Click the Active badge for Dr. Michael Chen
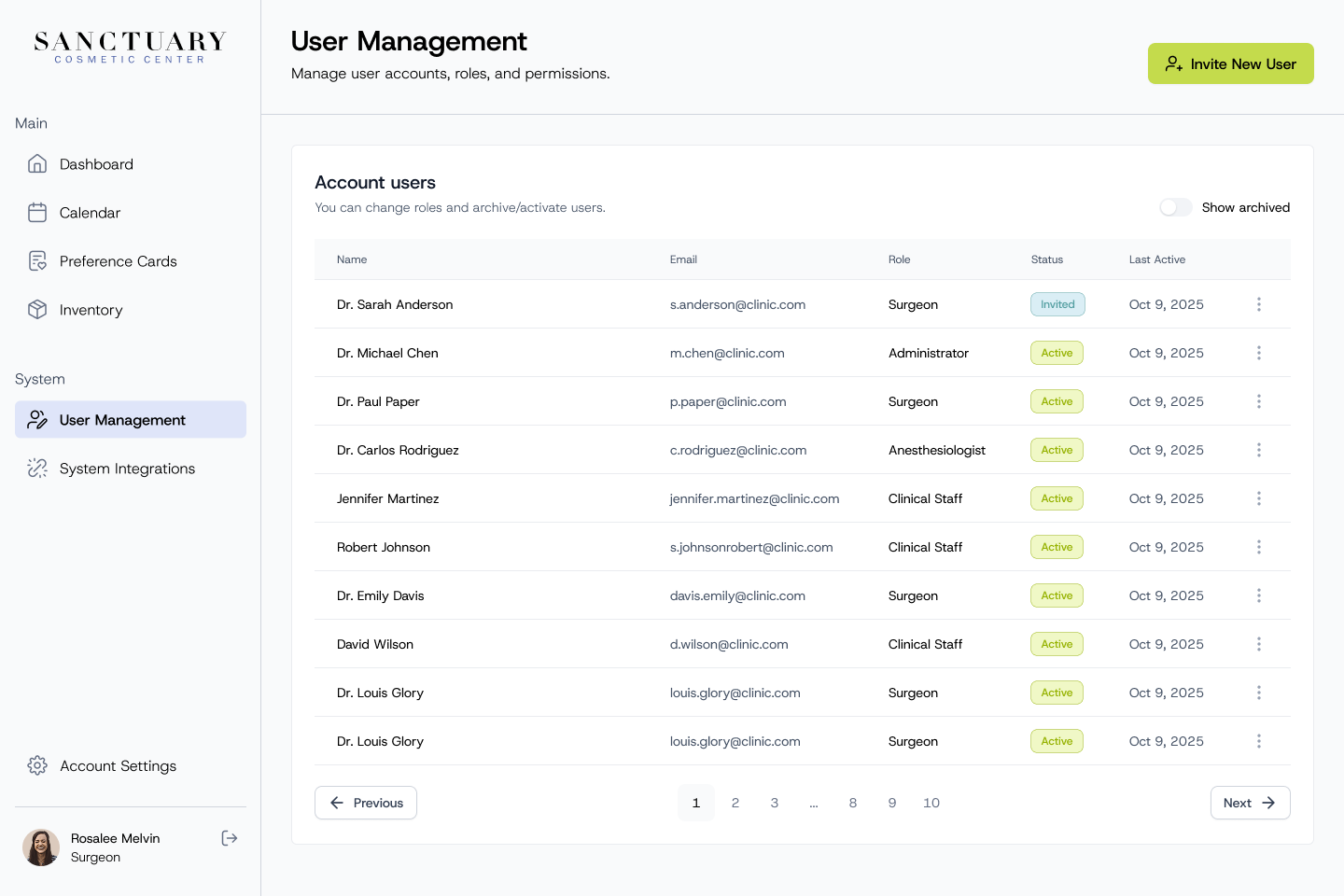This screenshot has height=896, width=1344. click(1057, 353)
